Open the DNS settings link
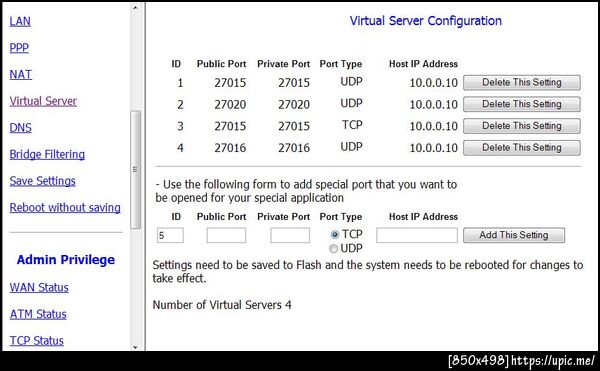Viewport: 600px width, 371px height. 21,128
